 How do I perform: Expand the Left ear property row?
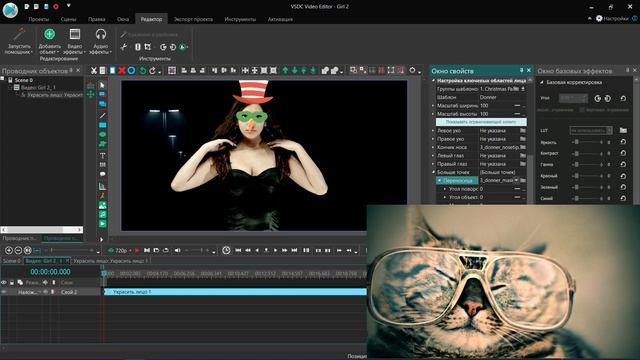click(433, 131)
